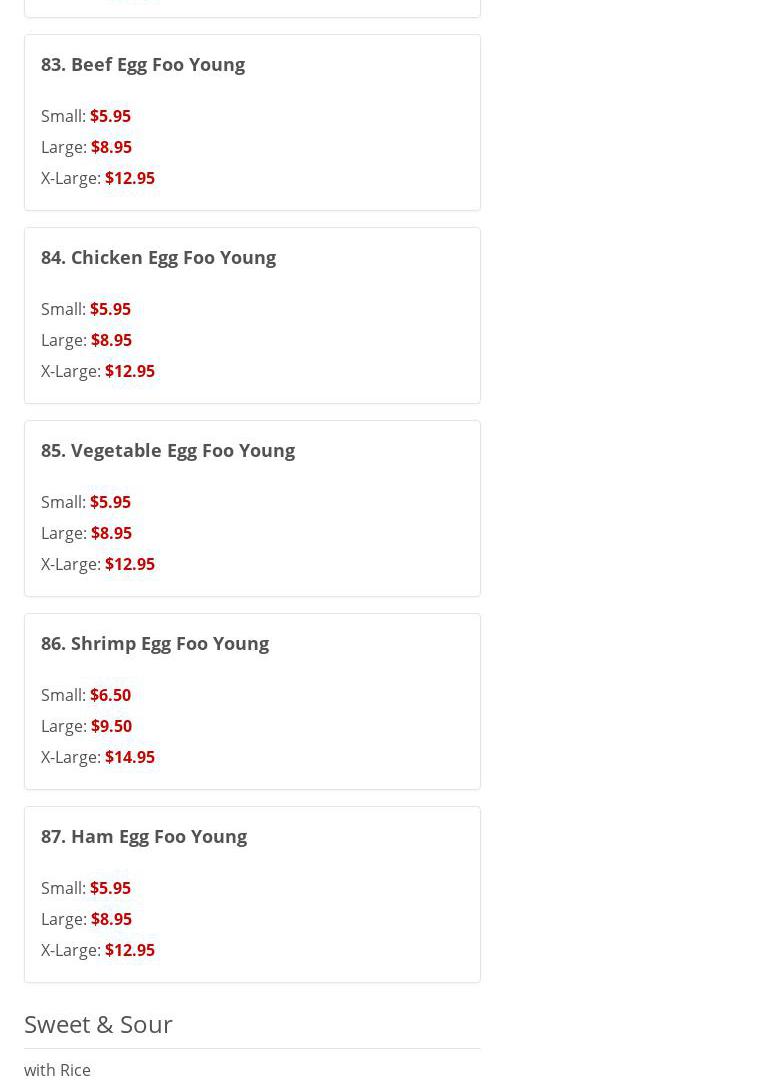The width and height of the screenshot is (770, 1085).
Task: Click the Sweet & Sour section heading
Action: 98,1024
